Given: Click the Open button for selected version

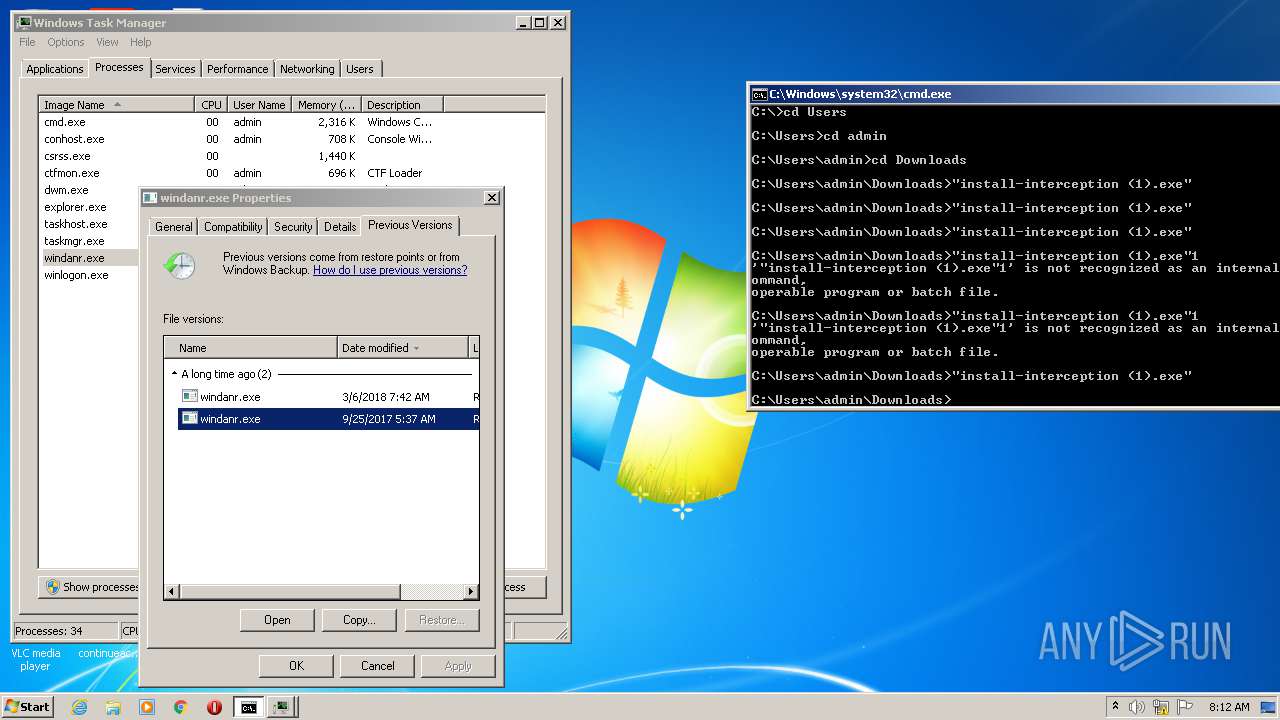Looking at the screenshot, I should (277, 620).
